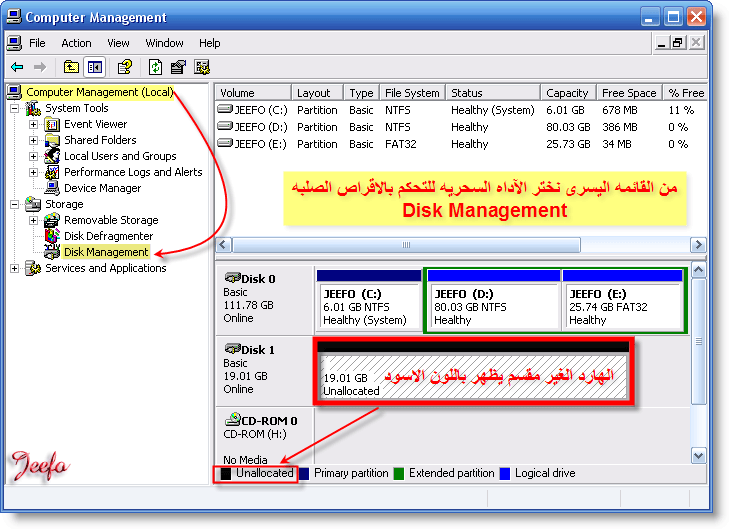Click the Unallocated black legend swatch

pos(226,474)
